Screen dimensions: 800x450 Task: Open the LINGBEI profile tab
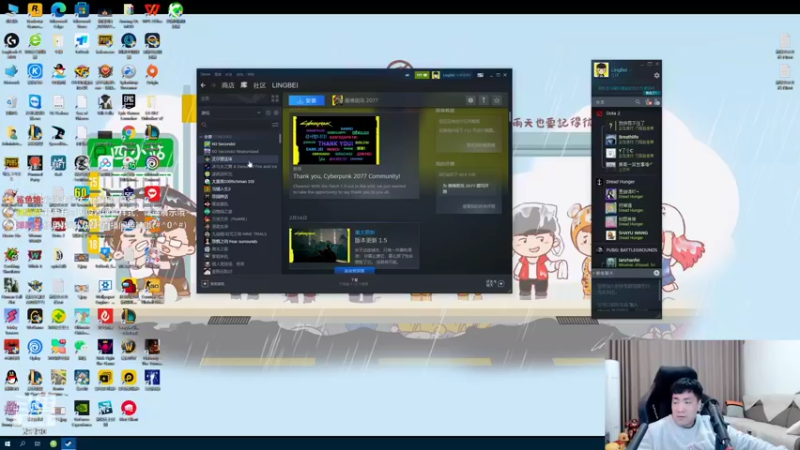click(x=285, y=85)
